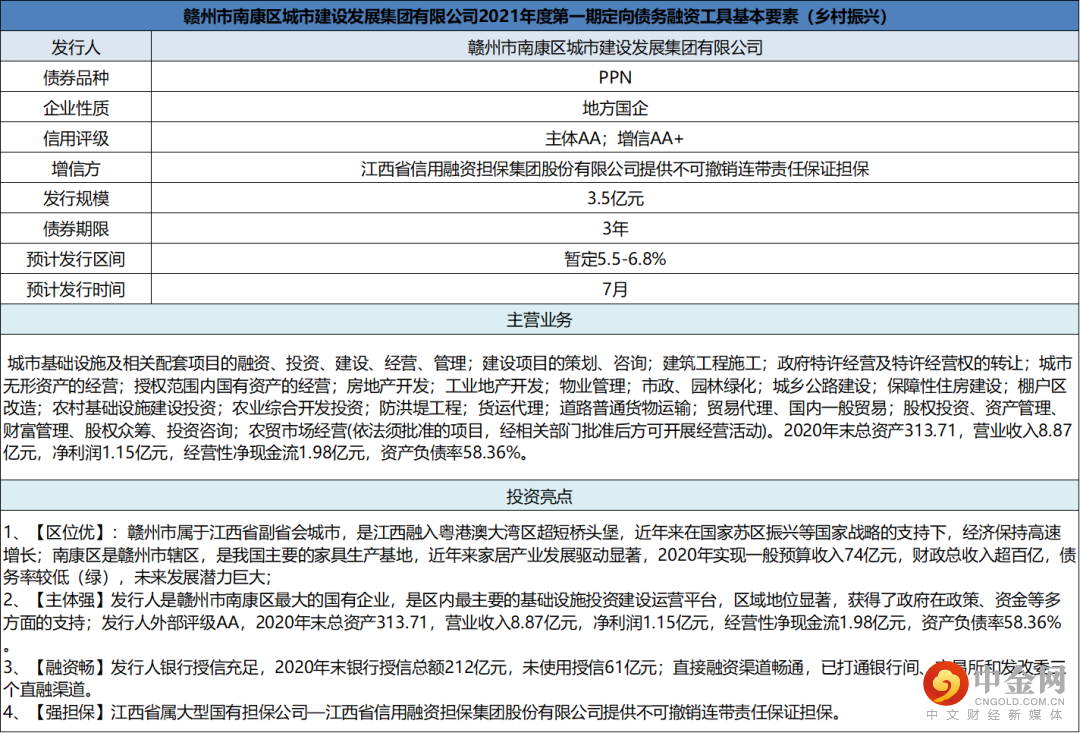Click issuer name 赣州市南康区城市建设发展集团有限公司 cell

[615, 47]
